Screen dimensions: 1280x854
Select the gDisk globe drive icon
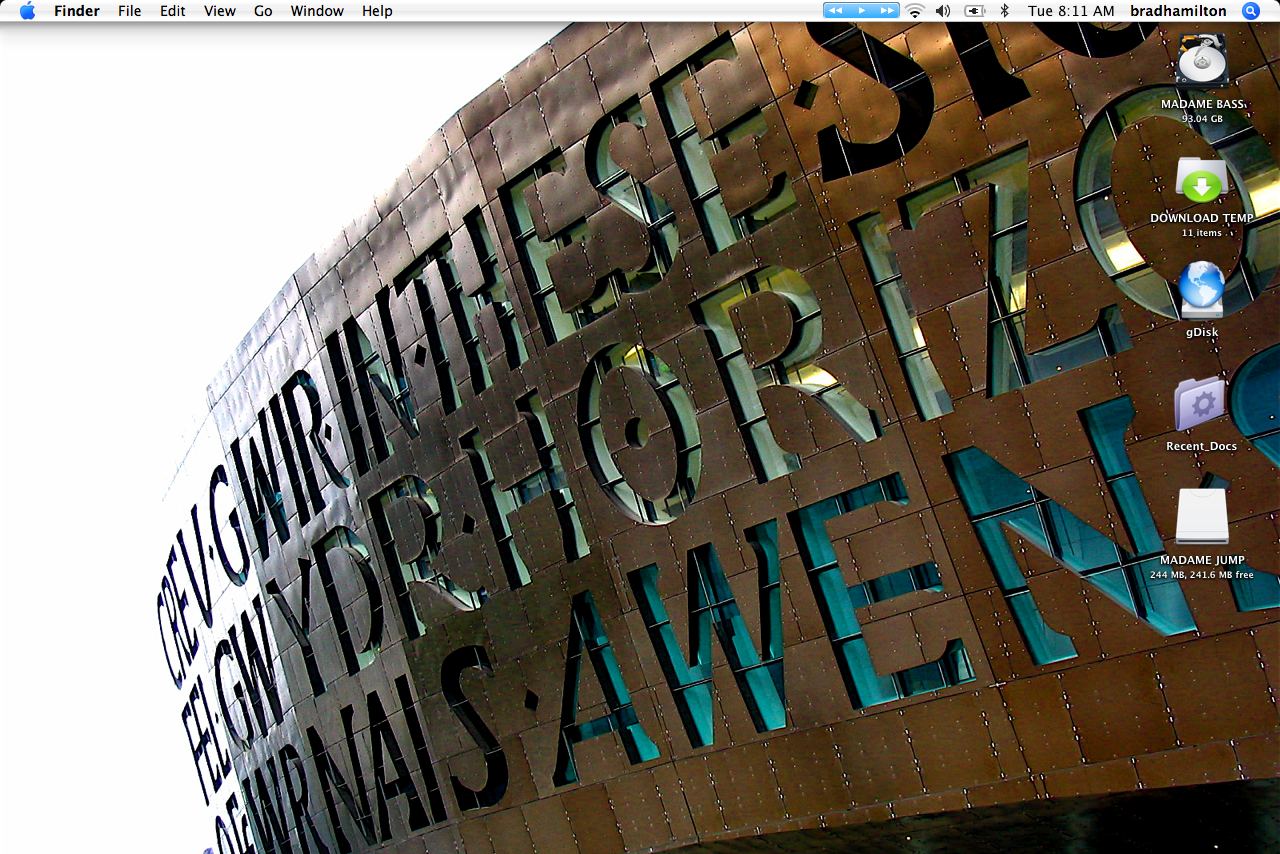(1202, 291)
